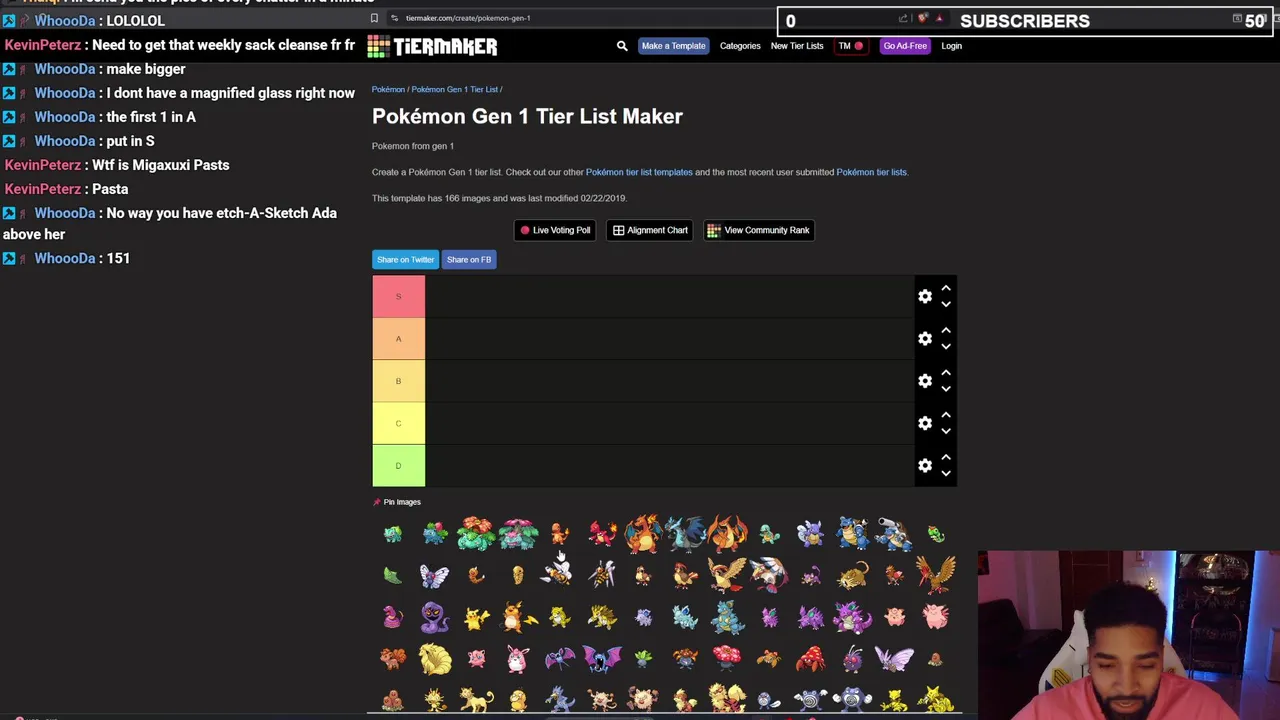1280x720 pixels.
Task: Click View Community Rank
Action: click(x=759, y=230)
